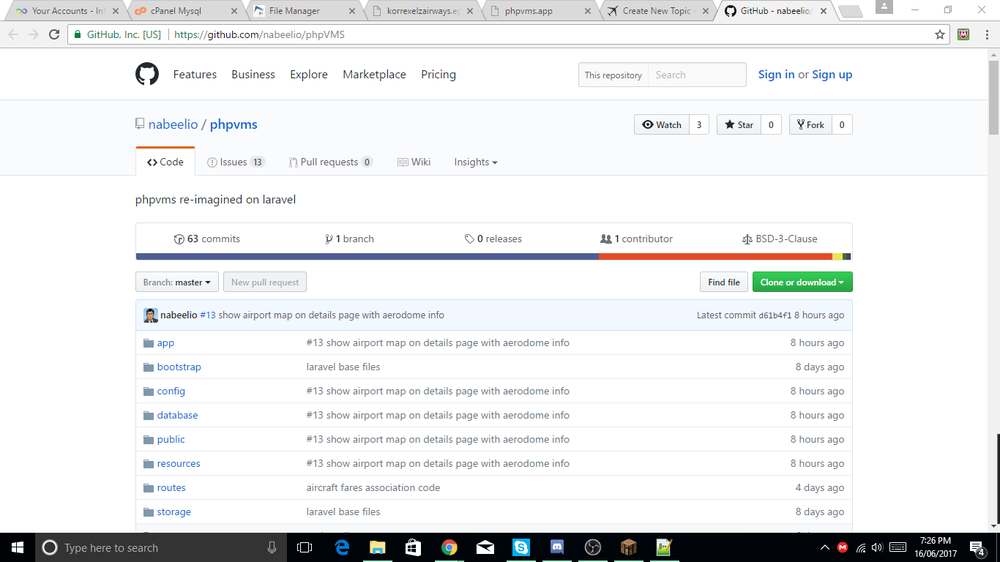
Task: Open Microsoft Edge from the taskbar
Action: click(x=341, y=547)
